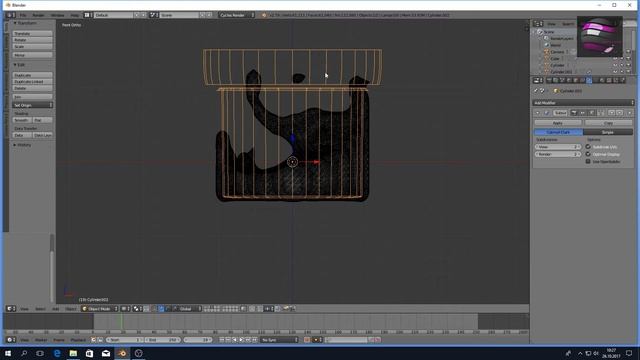Toggle Optimal Display checkbox
The height and width of the screenshot is (360, 640).
click(x=588, y=154)
